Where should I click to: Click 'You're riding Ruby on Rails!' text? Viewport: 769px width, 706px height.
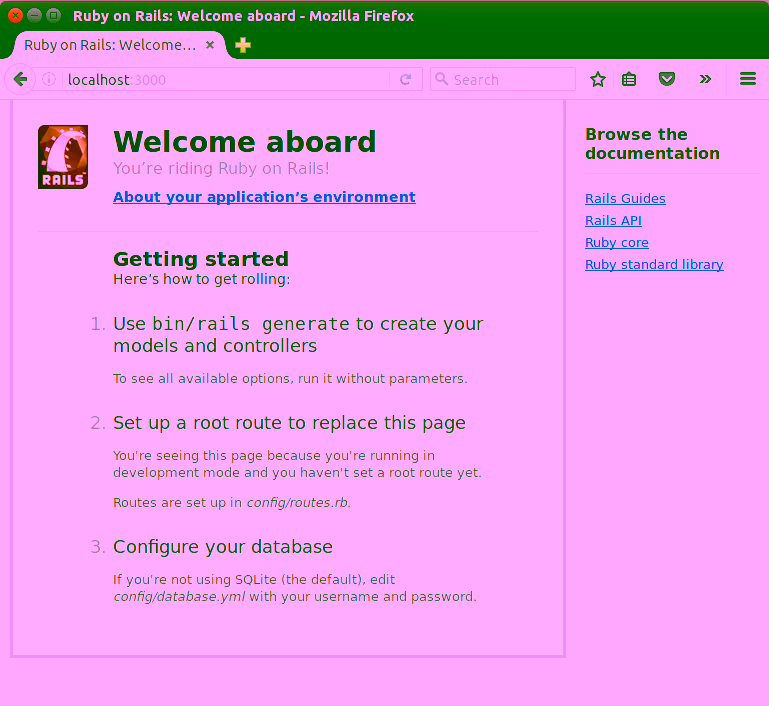pyautogui.click(x=221, y=168)
